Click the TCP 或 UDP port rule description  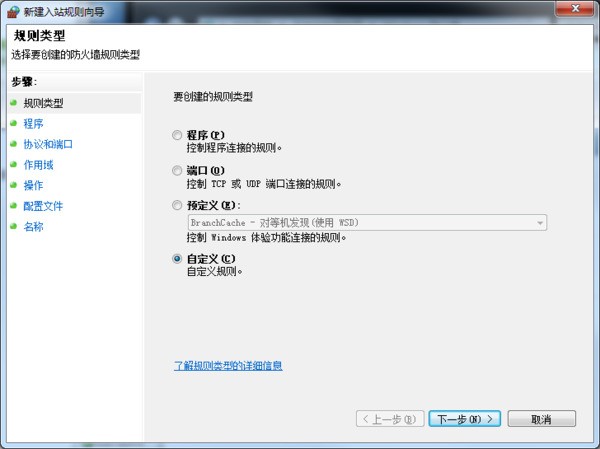coord(264,184)
